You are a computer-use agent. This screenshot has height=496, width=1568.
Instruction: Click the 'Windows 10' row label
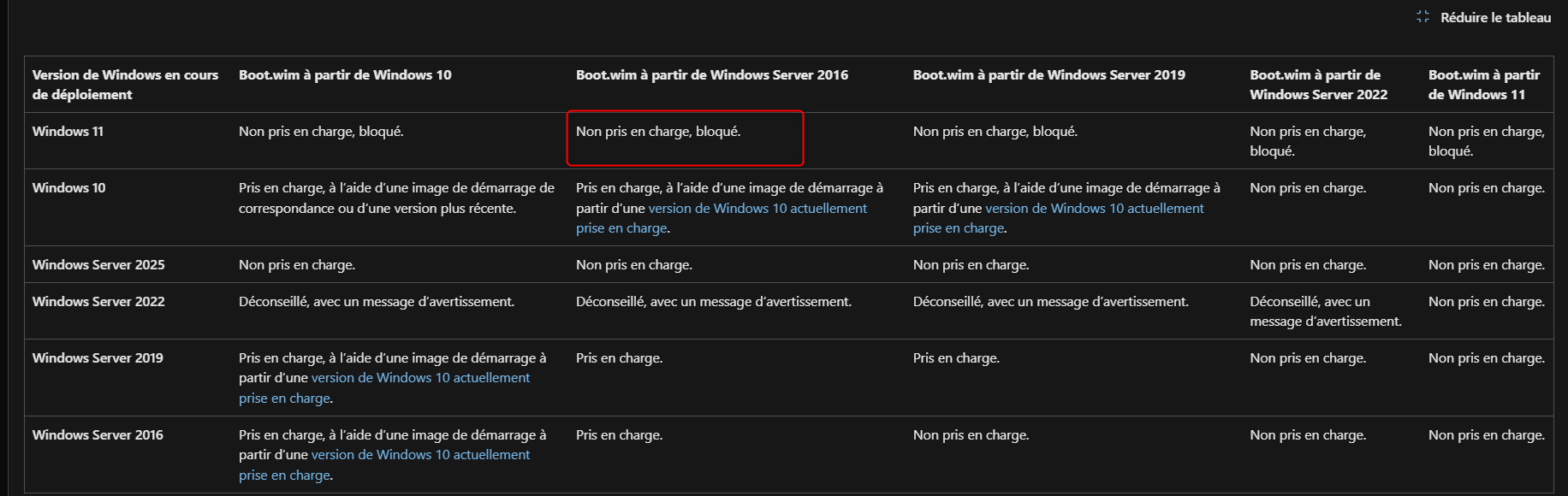click(x=69, y=188)
